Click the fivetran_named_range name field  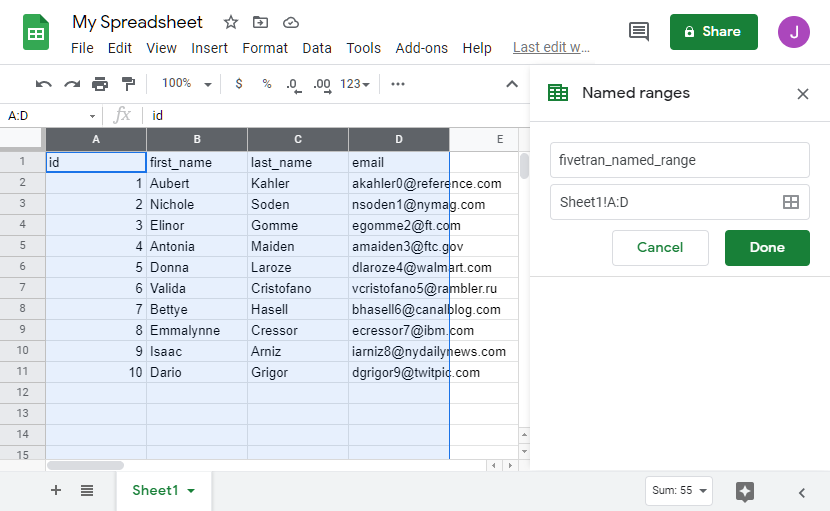[x=679, y=160]
